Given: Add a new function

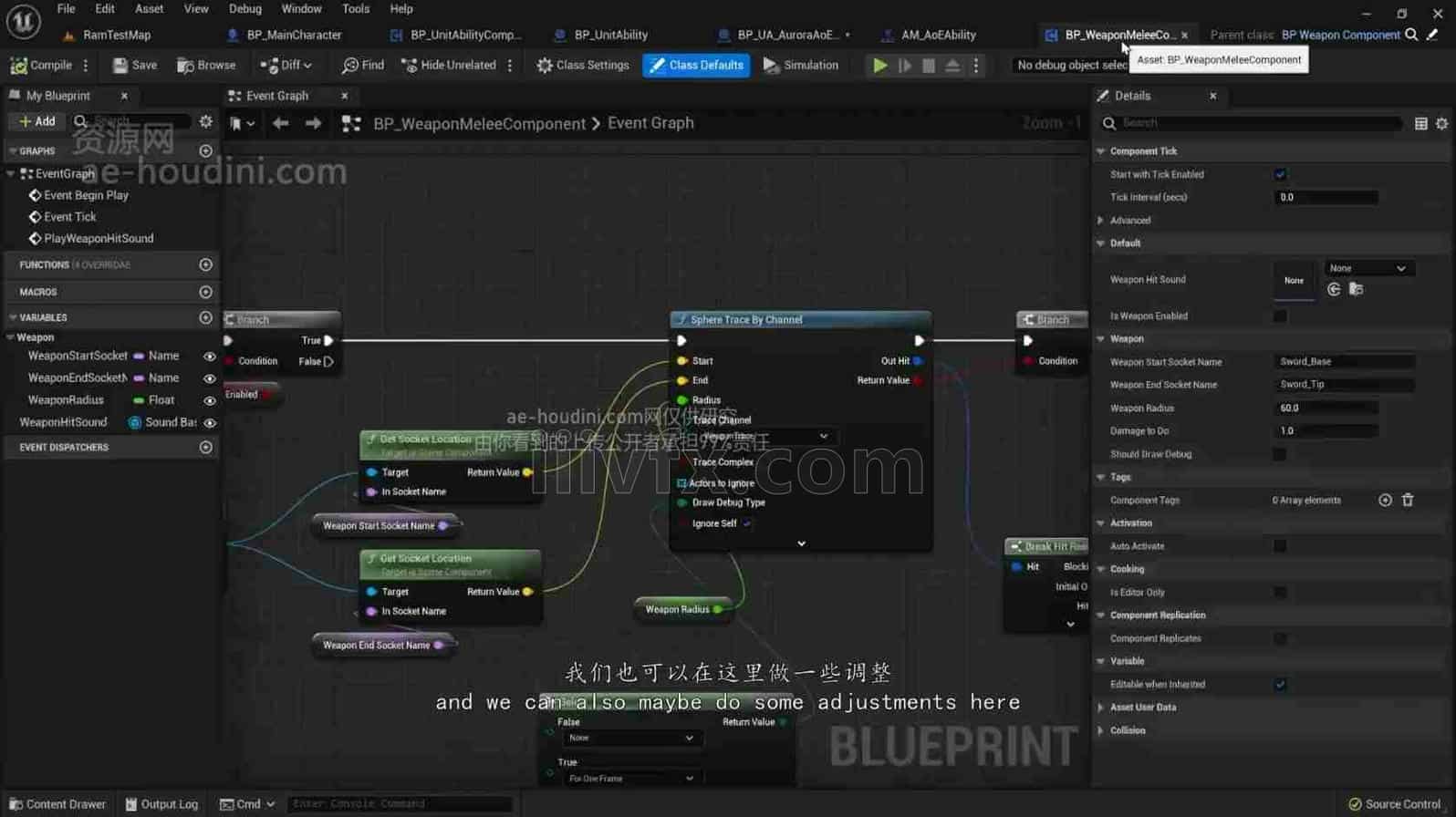Looking at the screenshot, I should 206,264.
